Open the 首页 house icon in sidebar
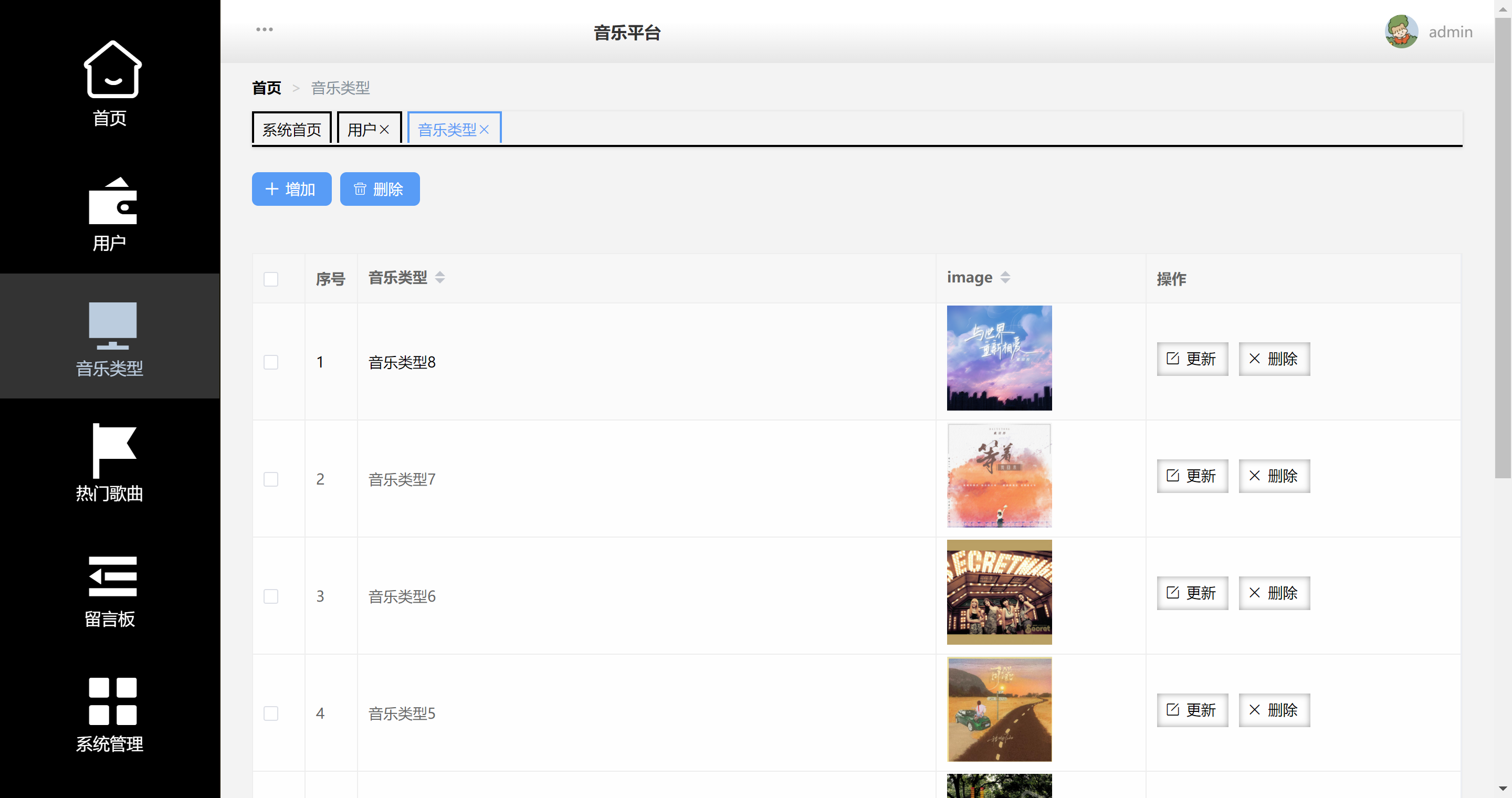1512x798 pixels. [x=112, y=70]
